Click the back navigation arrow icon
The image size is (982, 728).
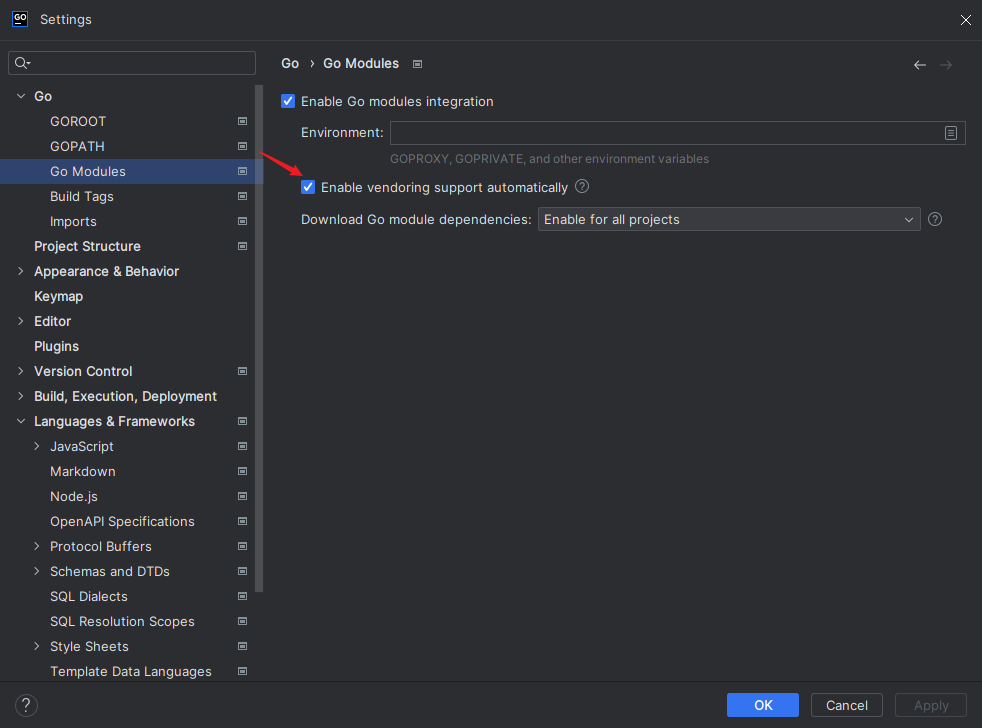pos(919,65)
